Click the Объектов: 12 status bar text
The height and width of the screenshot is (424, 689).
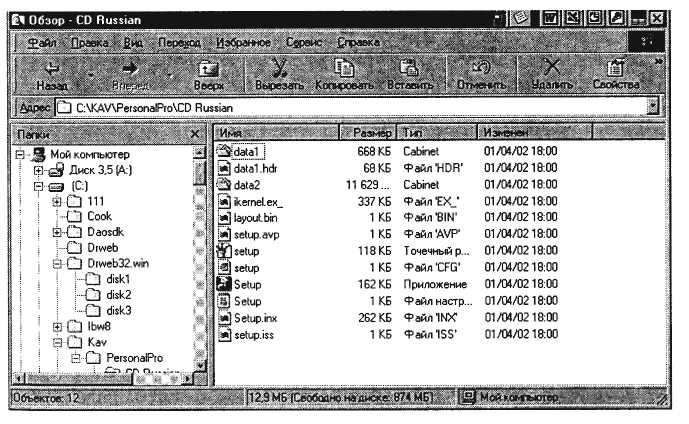point(46,398)
